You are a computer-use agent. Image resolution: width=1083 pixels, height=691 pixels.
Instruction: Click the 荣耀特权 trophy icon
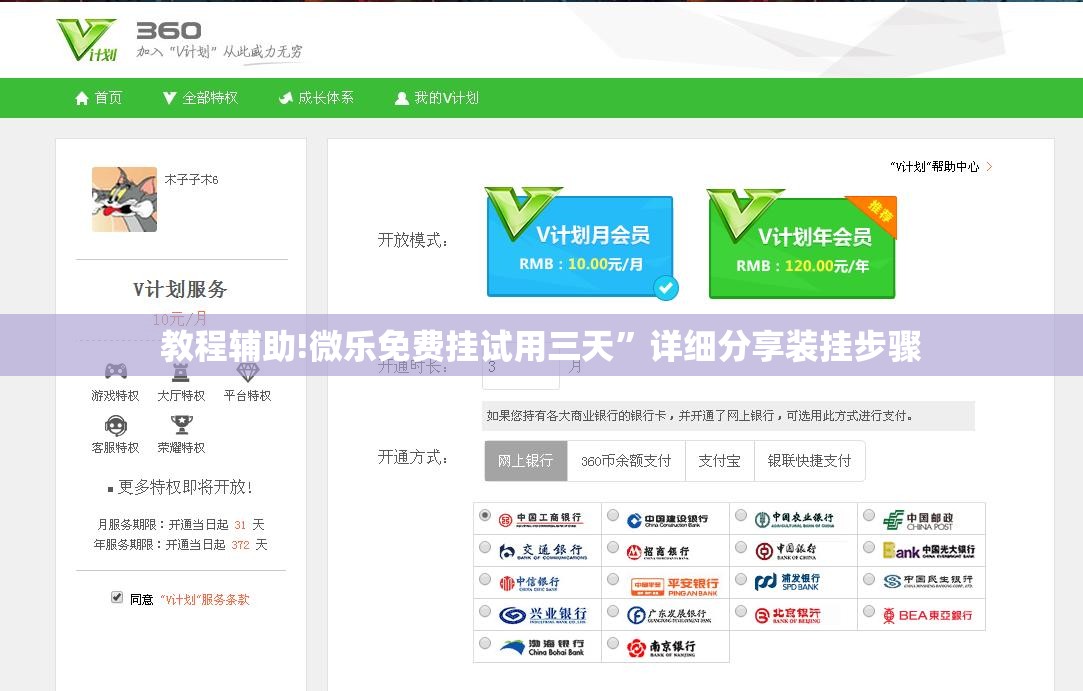click(x=181, y=424)
